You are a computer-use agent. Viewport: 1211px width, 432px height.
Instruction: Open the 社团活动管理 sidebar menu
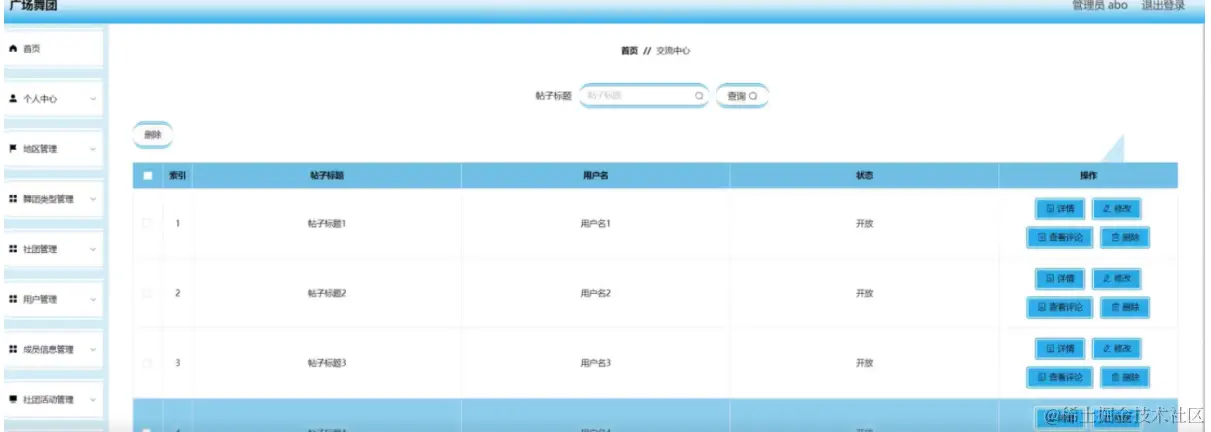pos(52,399)
